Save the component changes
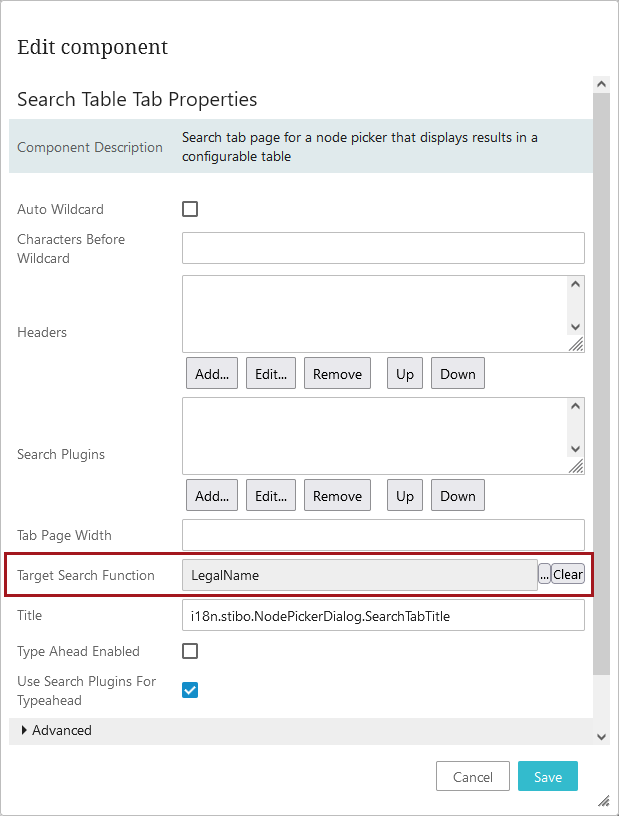Viewport: 619px width, 816px height. coord(547,777)
